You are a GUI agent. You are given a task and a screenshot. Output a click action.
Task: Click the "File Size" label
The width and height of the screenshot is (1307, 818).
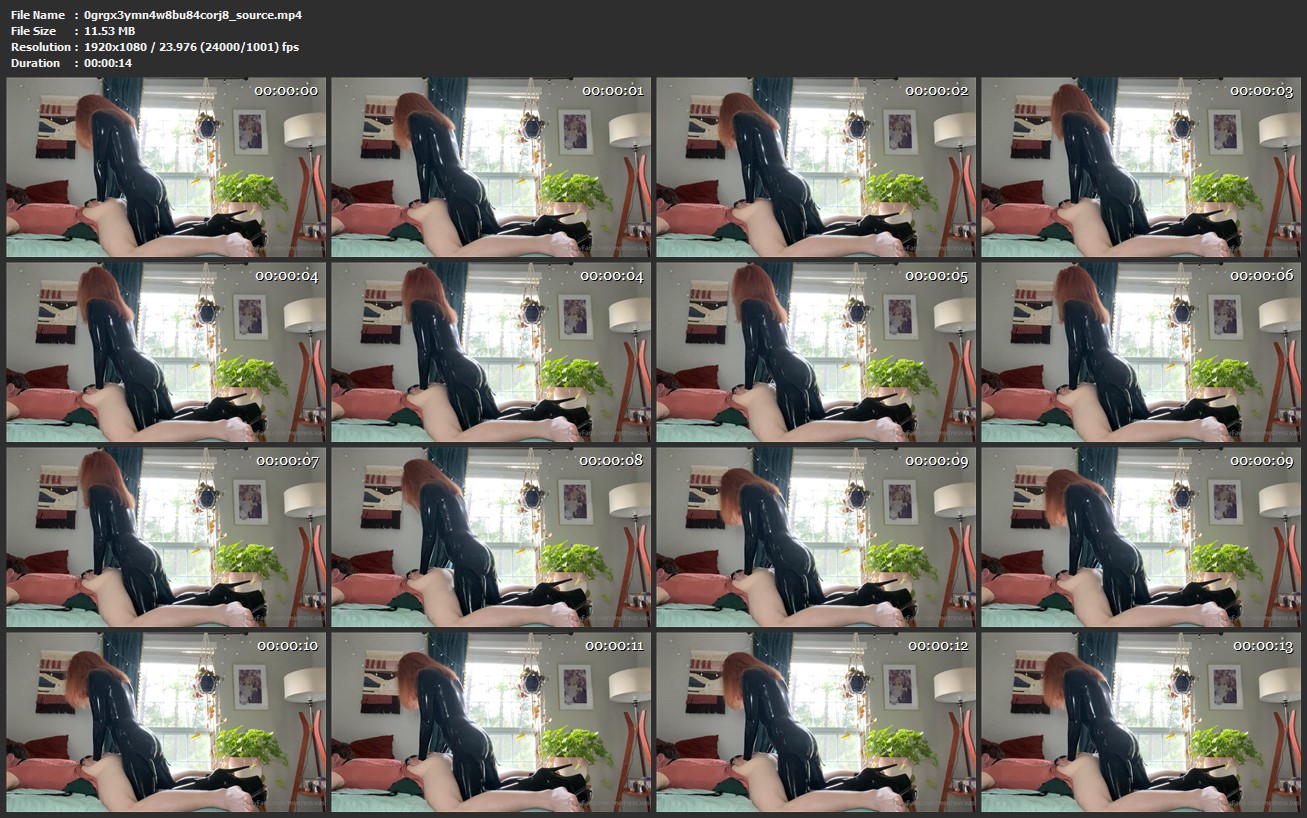pyautogui.click(x=35, y=31)
